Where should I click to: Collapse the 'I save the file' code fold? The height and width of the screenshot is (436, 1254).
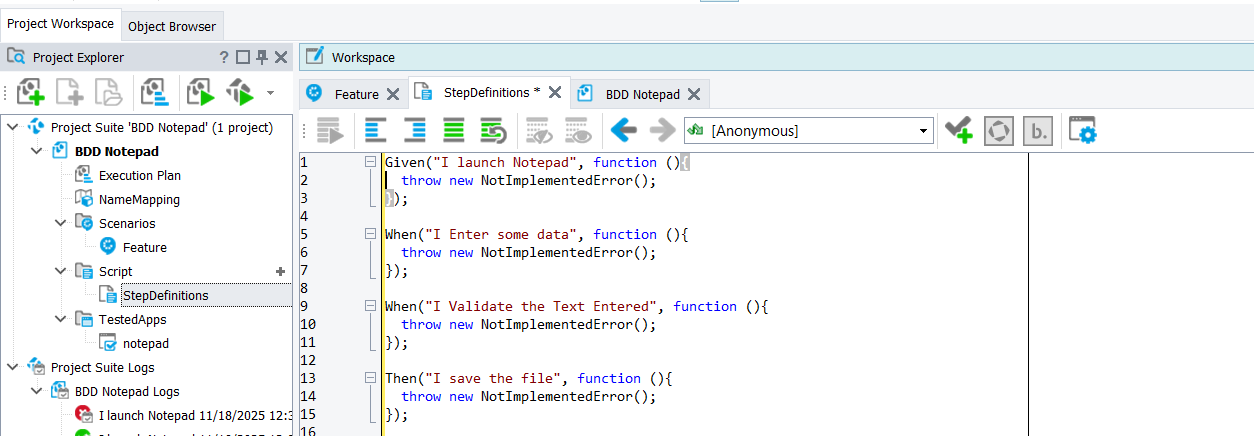click(371, 378)
